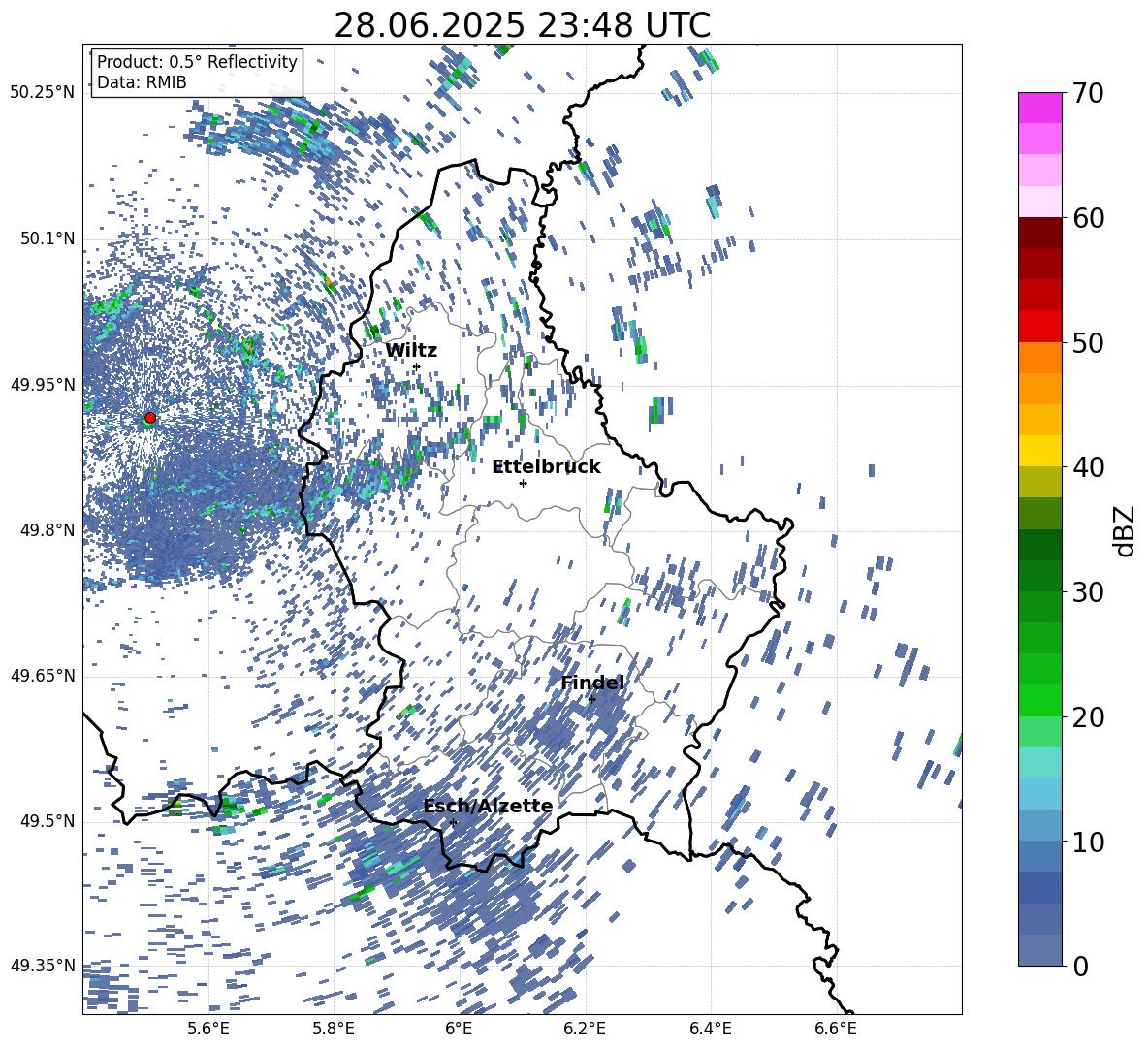Click the 5.6°E longitude label
The image size is (1148, 1048).
[x=207, y=1029]
